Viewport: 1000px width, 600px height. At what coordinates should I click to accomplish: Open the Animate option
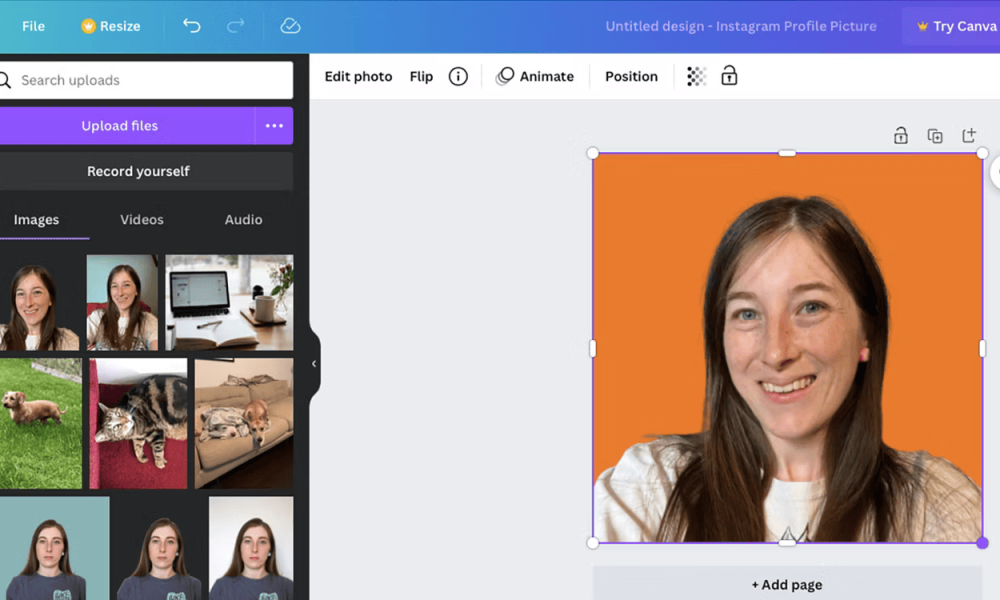click(x=534, y=77)
